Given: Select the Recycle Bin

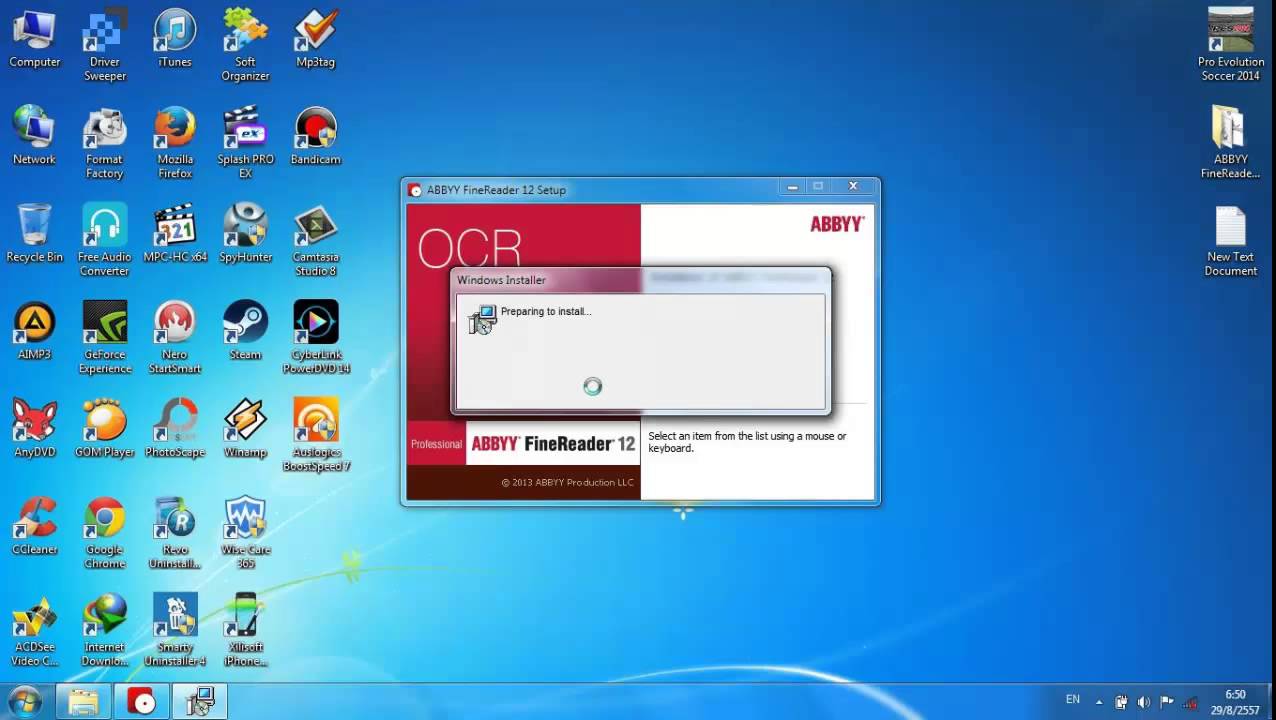Looking at the screenshot, I should click(34, 234).
